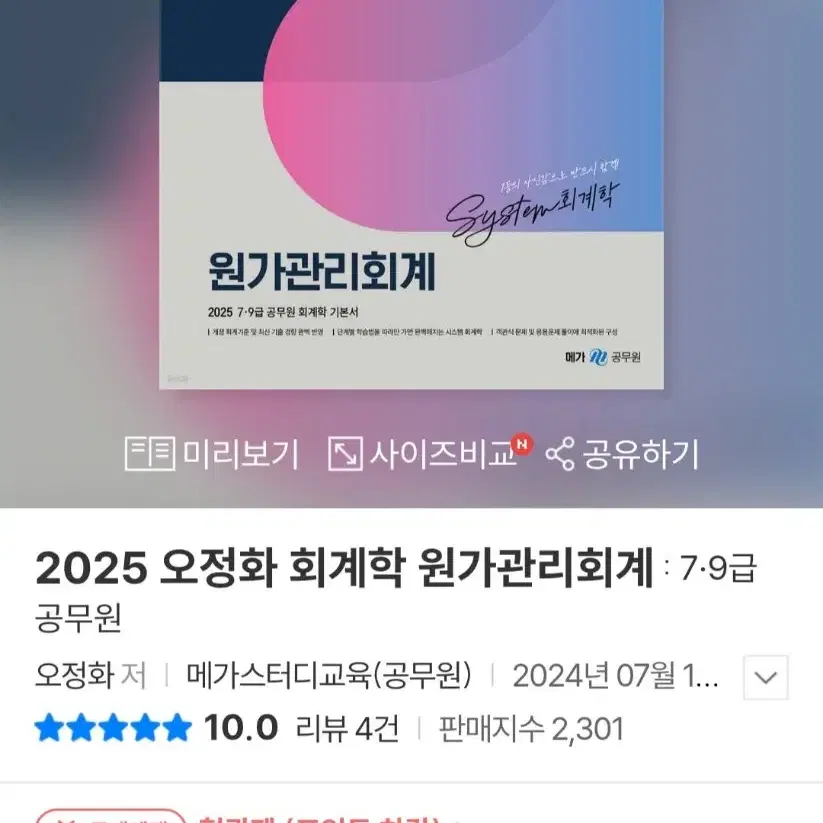Screen dimensions: 823x823
Task: Tap the 미리보기 open-book preview icon
Action: click(150, 453)
